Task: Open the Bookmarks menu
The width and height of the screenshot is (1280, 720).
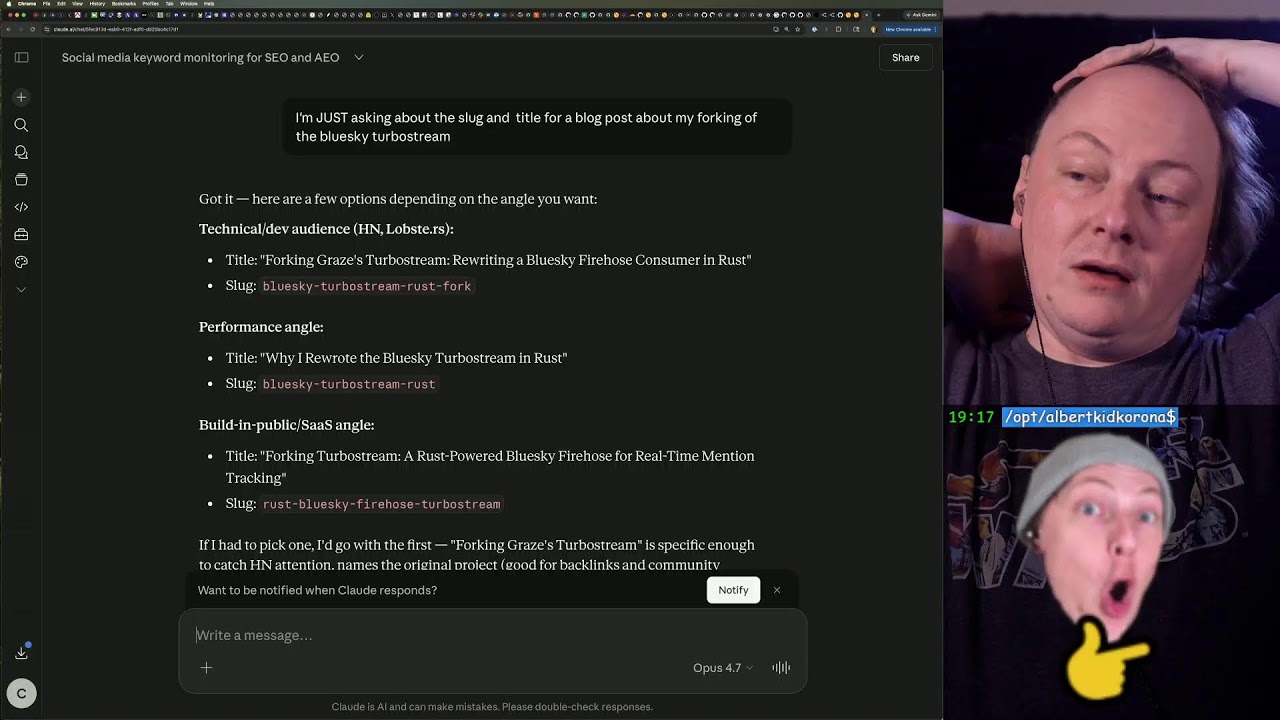Action: (123, 4)
